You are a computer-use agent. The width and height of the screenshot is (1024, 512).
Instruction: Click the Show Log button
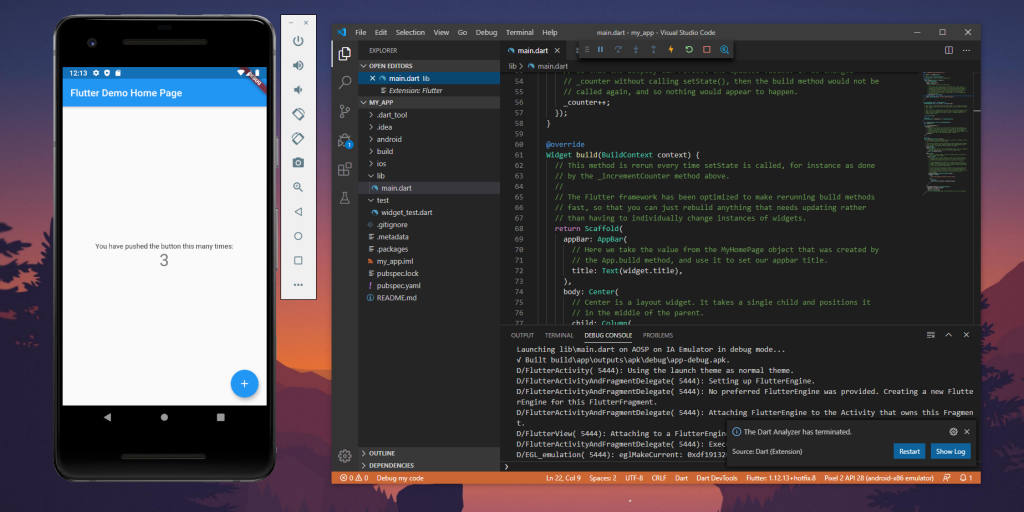coord(950,451)
